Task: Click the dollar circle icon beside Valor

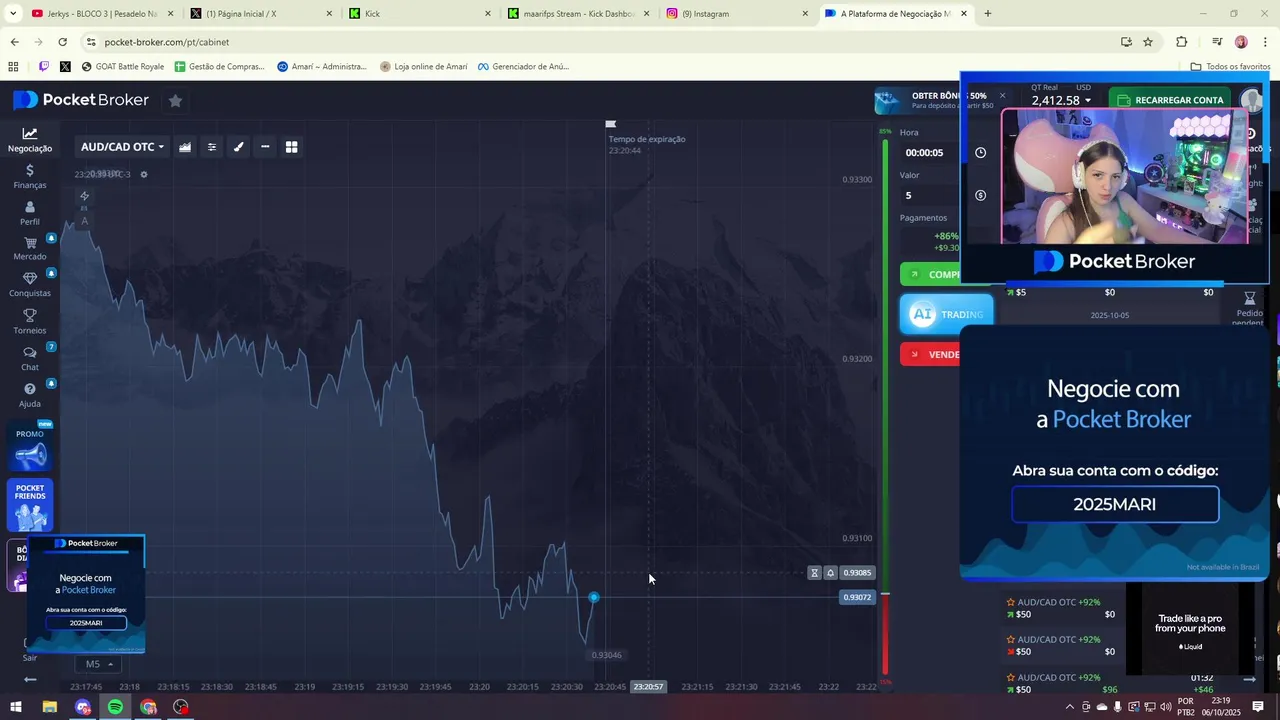Action: 980,195
